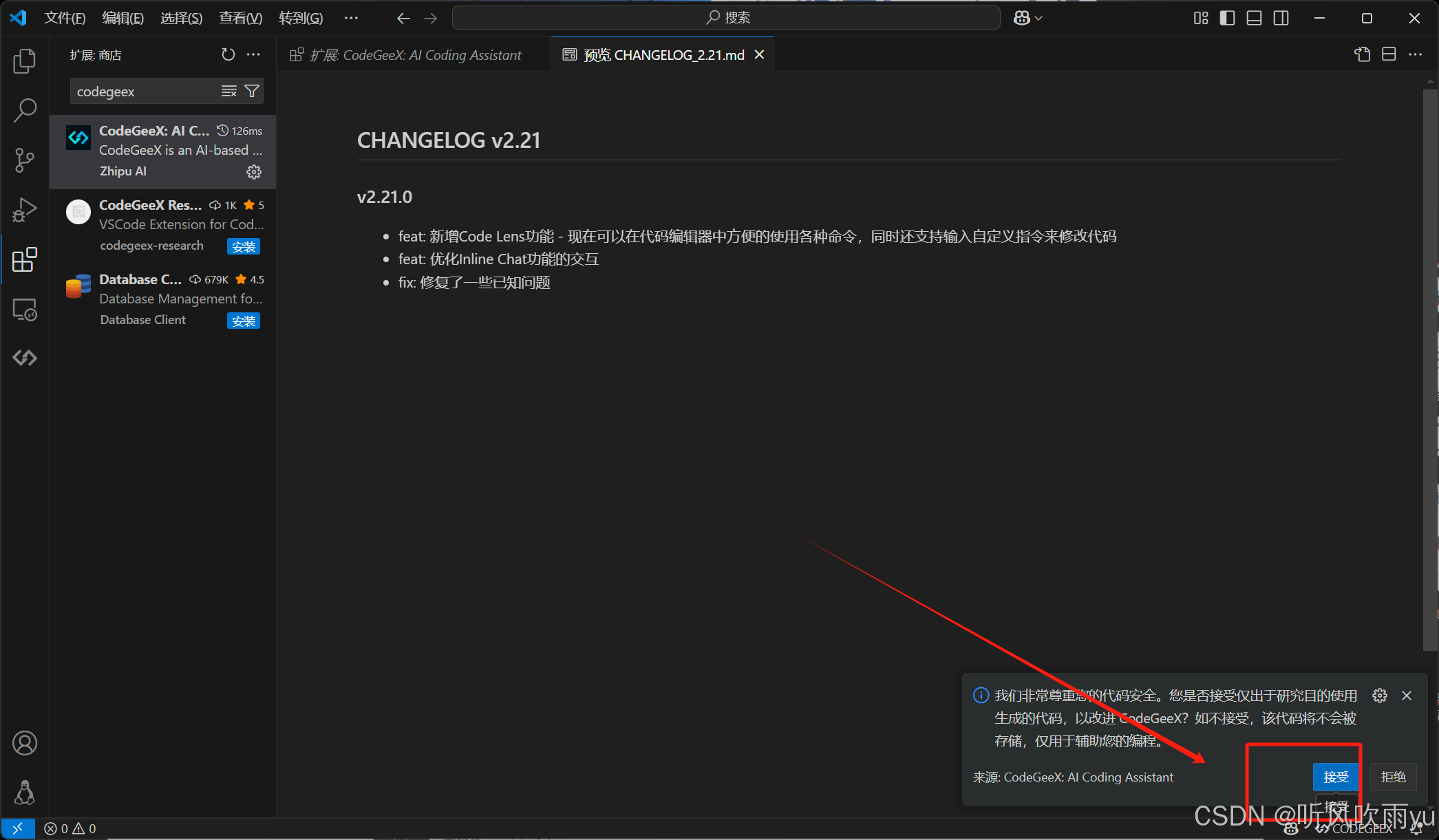Click the Accounts icon in activity bar
1439x840 pixels.
pyautogui.click(x=25, y=743)
